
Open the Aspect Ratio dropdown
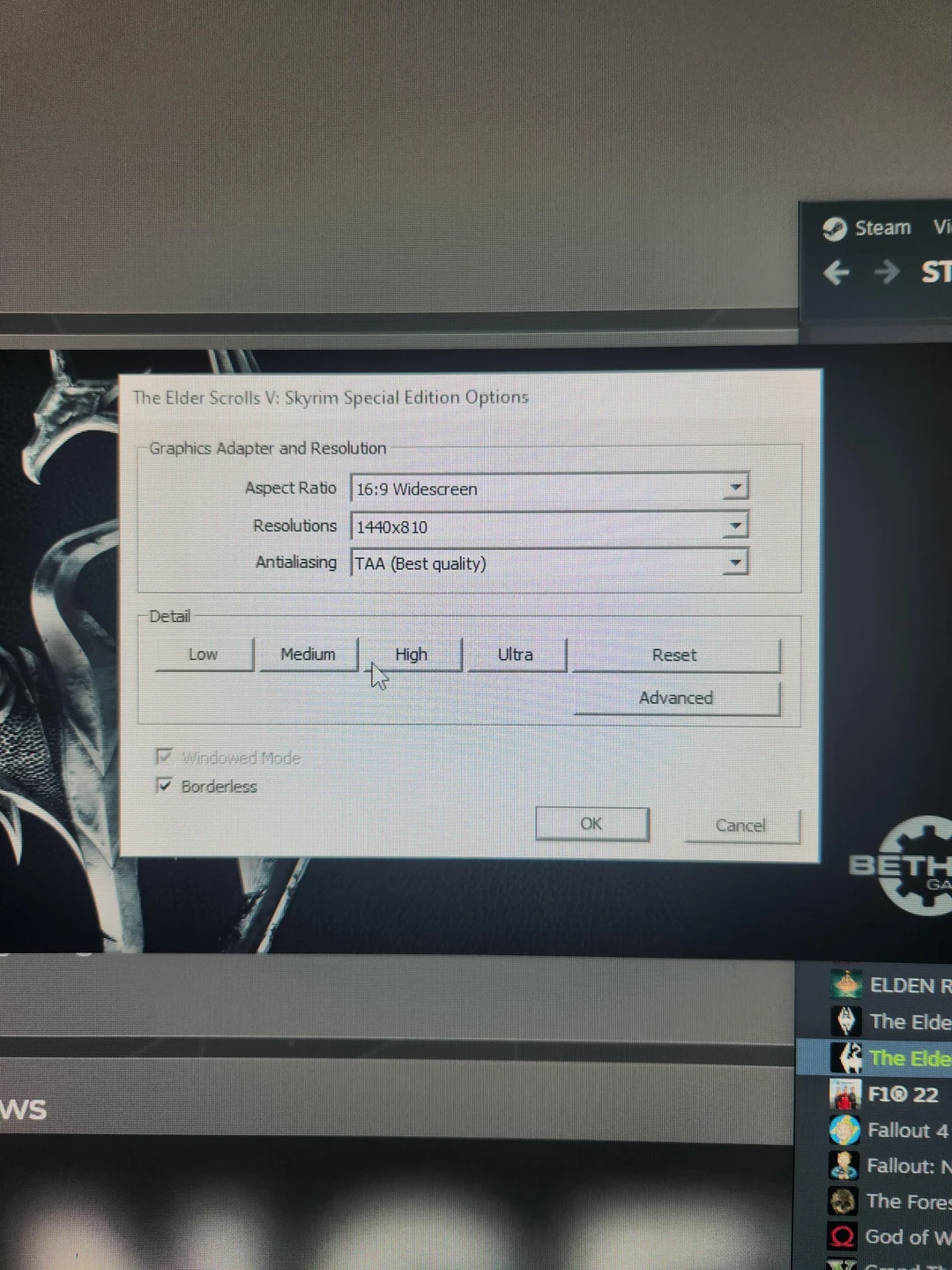tap(735, 488)
